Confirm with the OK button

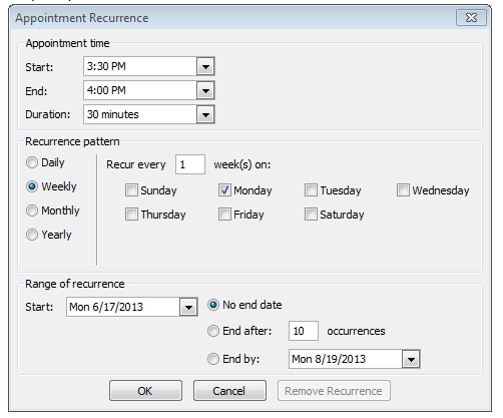pos(145,391)
